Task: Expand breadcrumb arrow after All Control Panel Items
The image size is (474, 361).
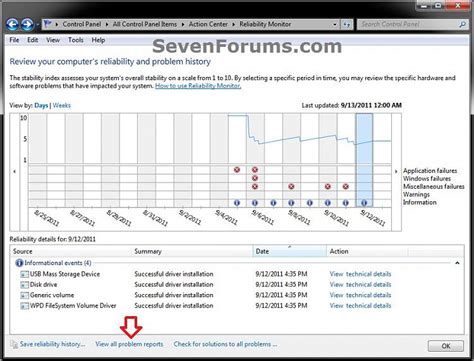Action: pos(183,24)
